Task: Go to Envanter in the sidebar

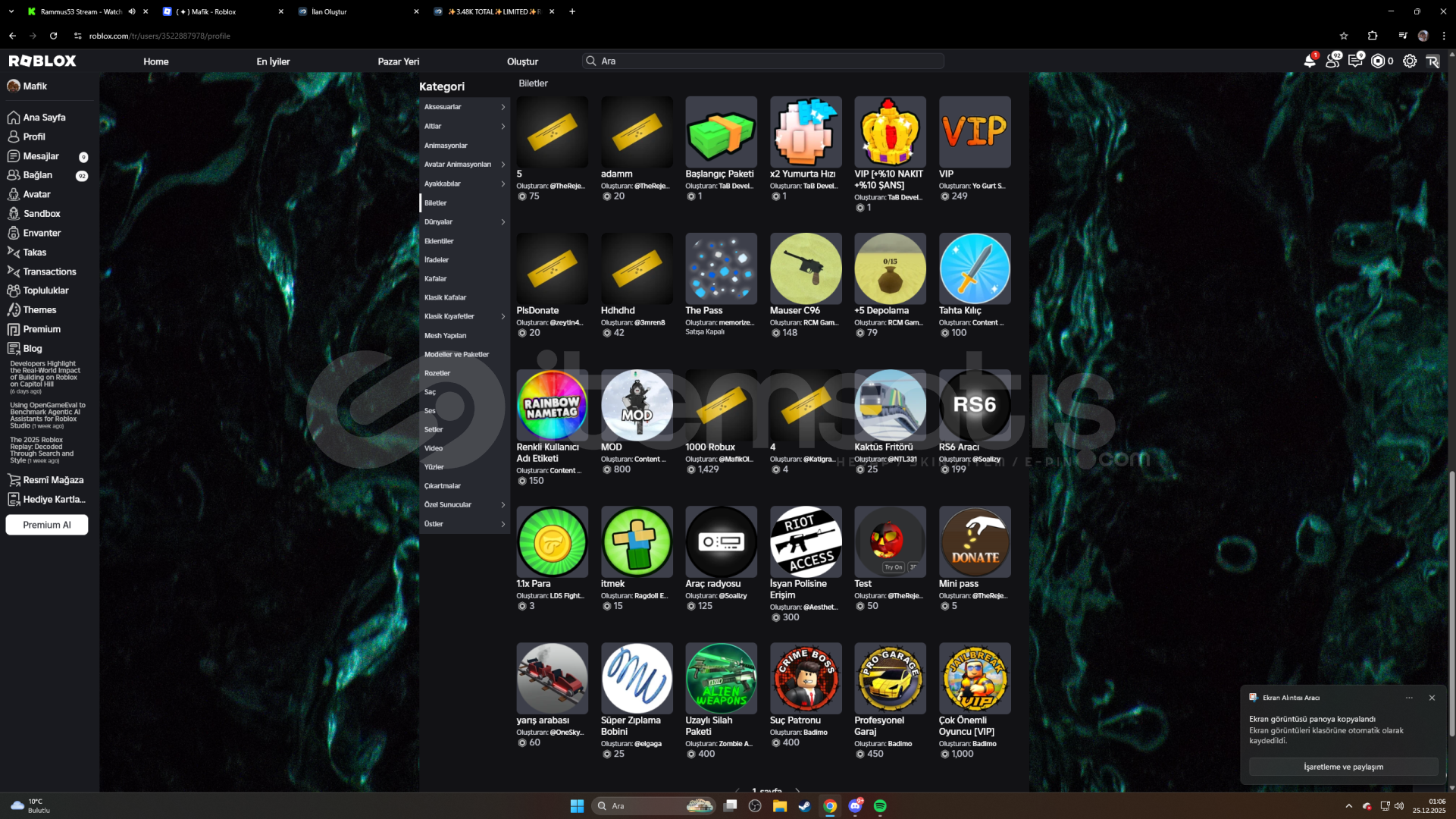Action: coord(42,233)
